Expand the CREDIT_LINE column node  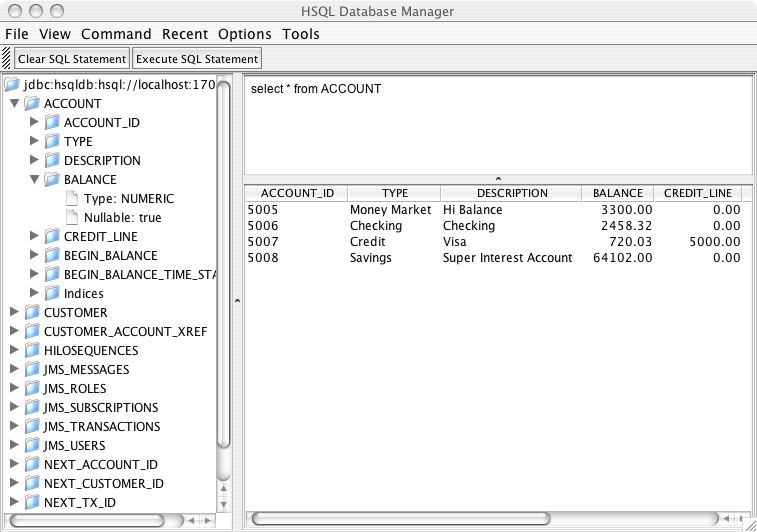click(x=34, y=236)
